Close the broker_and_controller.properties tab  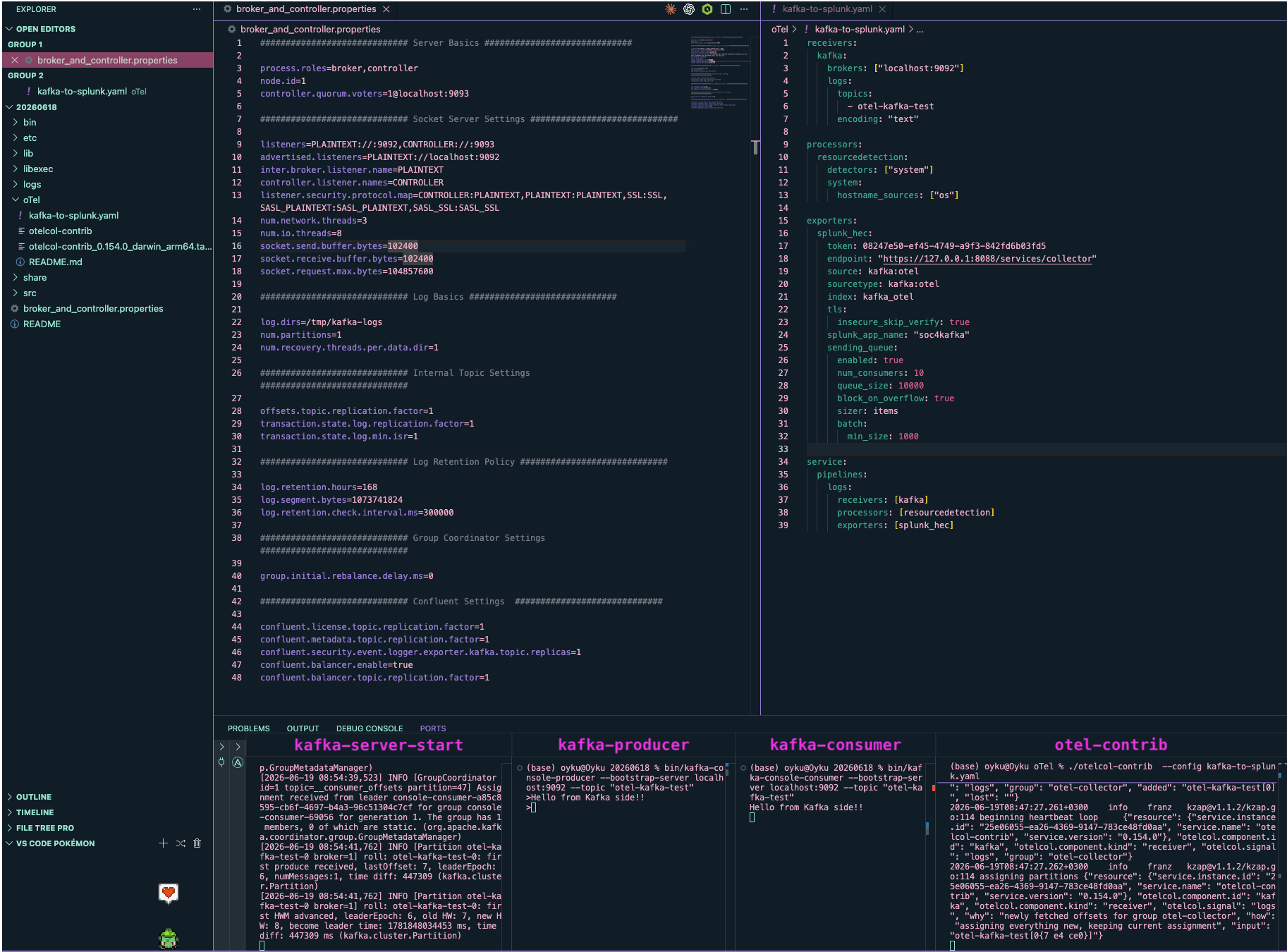click(x=386, y=9)
